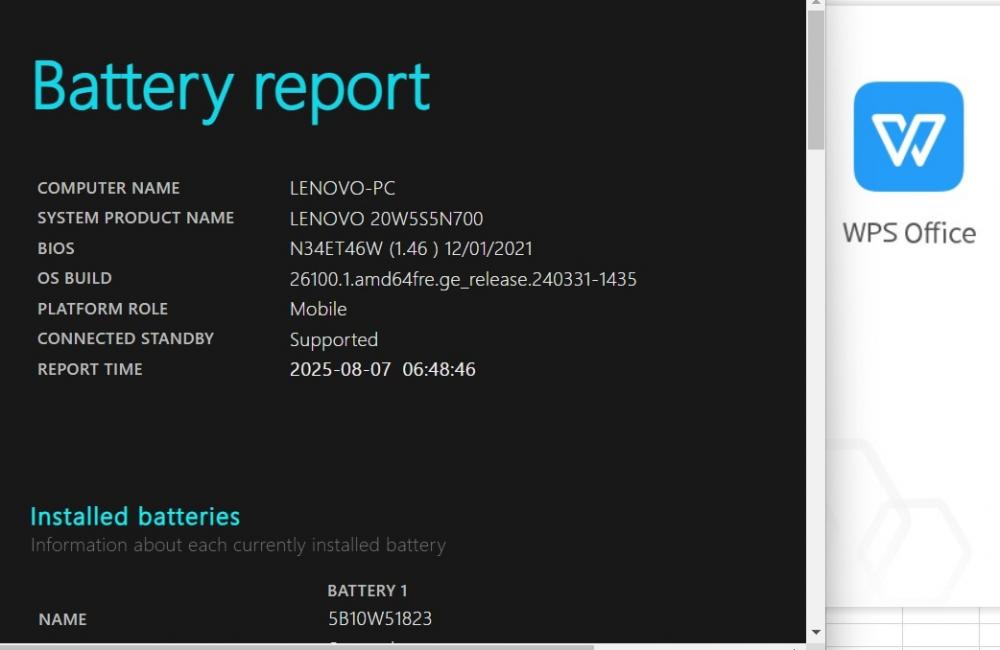Click the CONNECTED STANDBY label
Viewport: 1000px width, 650px height.
pyautogui.click(x=126, y=339)
